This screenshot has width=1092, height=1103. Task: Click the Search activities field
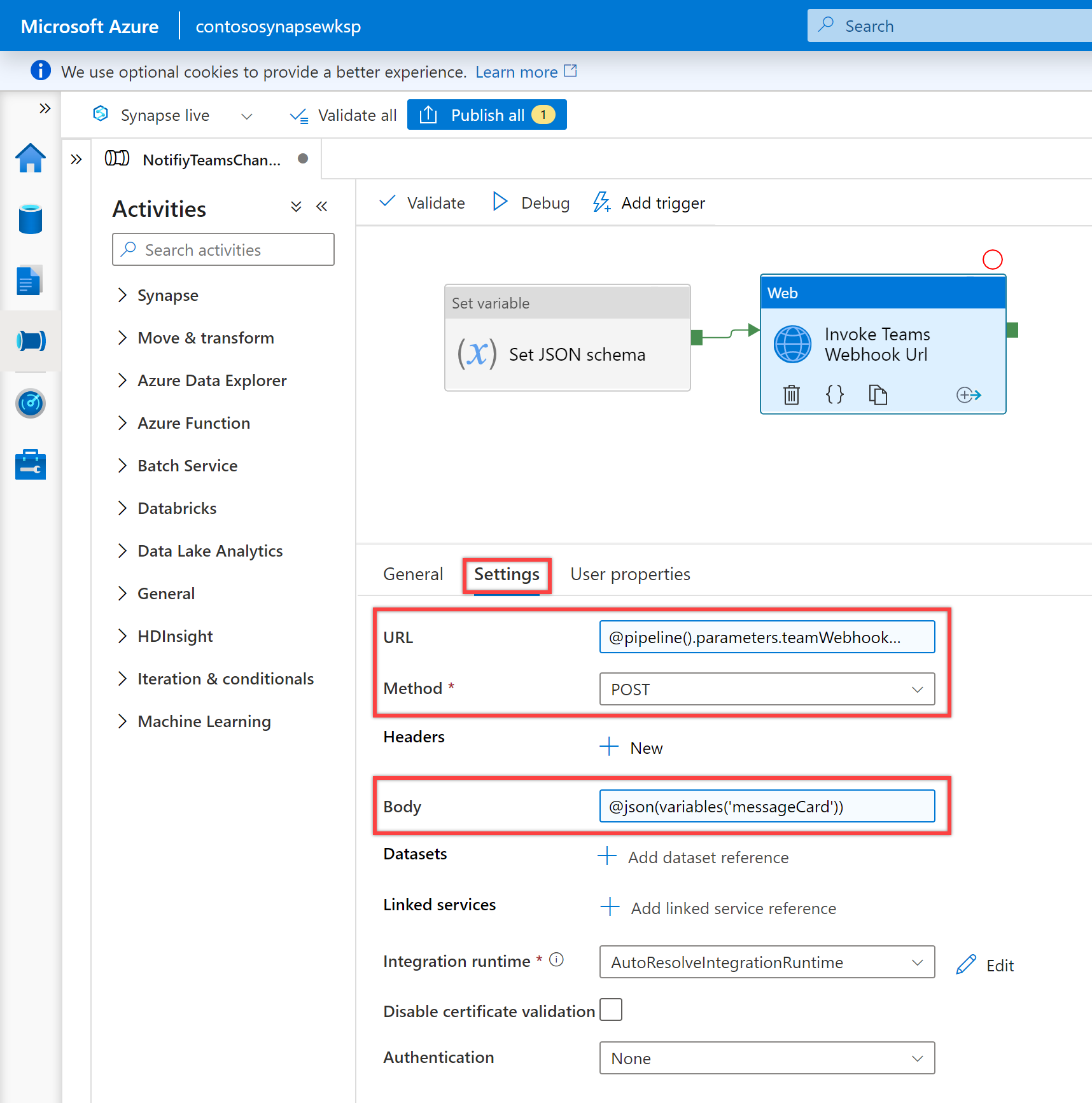point(223,249)
